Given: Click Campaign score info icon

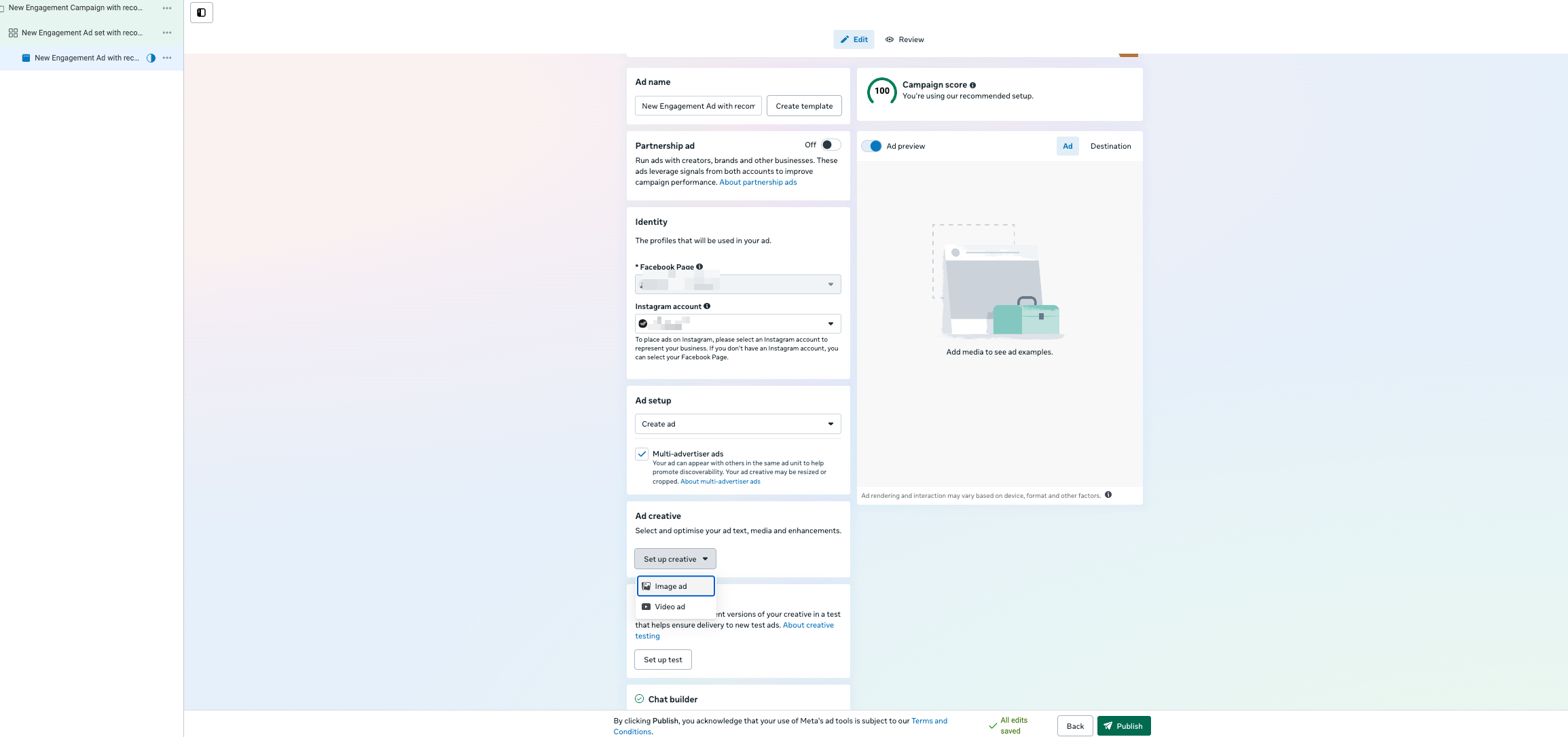Looking at the screenshot, I should point(972,86).
